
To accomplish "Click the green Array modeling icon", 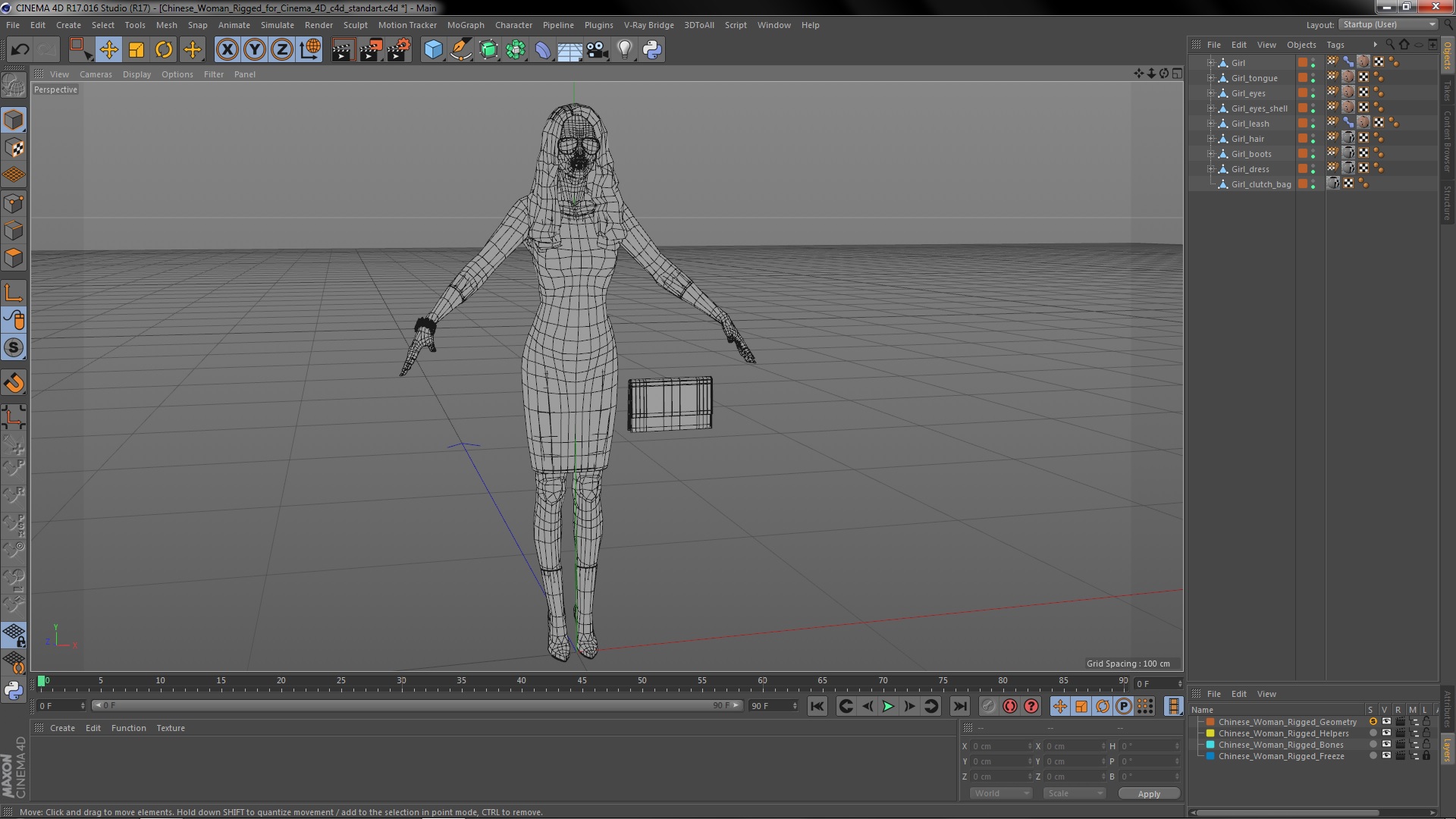I will (x=516, y=50).
